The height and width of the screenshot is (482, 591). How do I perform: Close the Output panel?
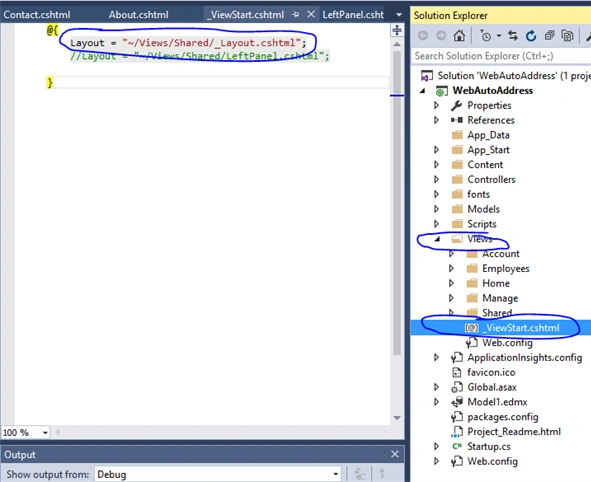coord(395,454)
